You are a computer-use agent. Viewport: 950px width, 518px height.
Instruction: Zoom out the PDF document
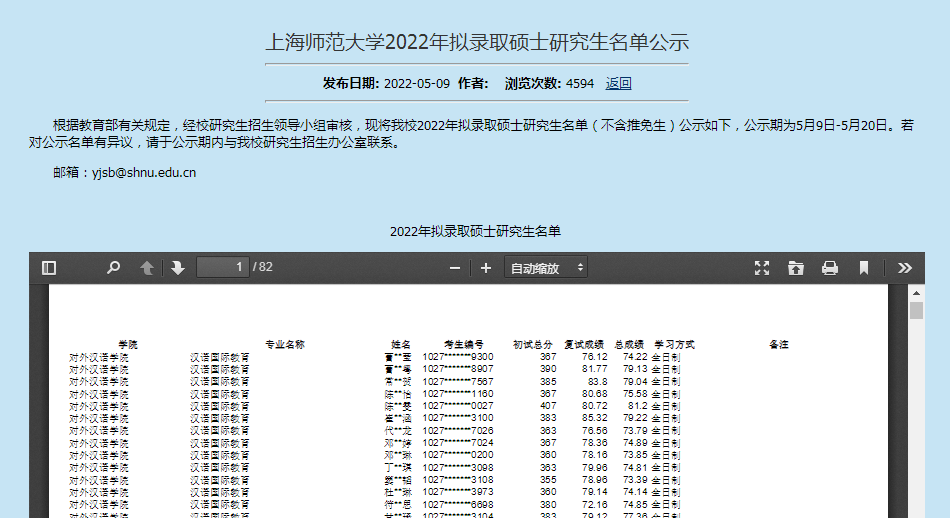tap(455, 268)
